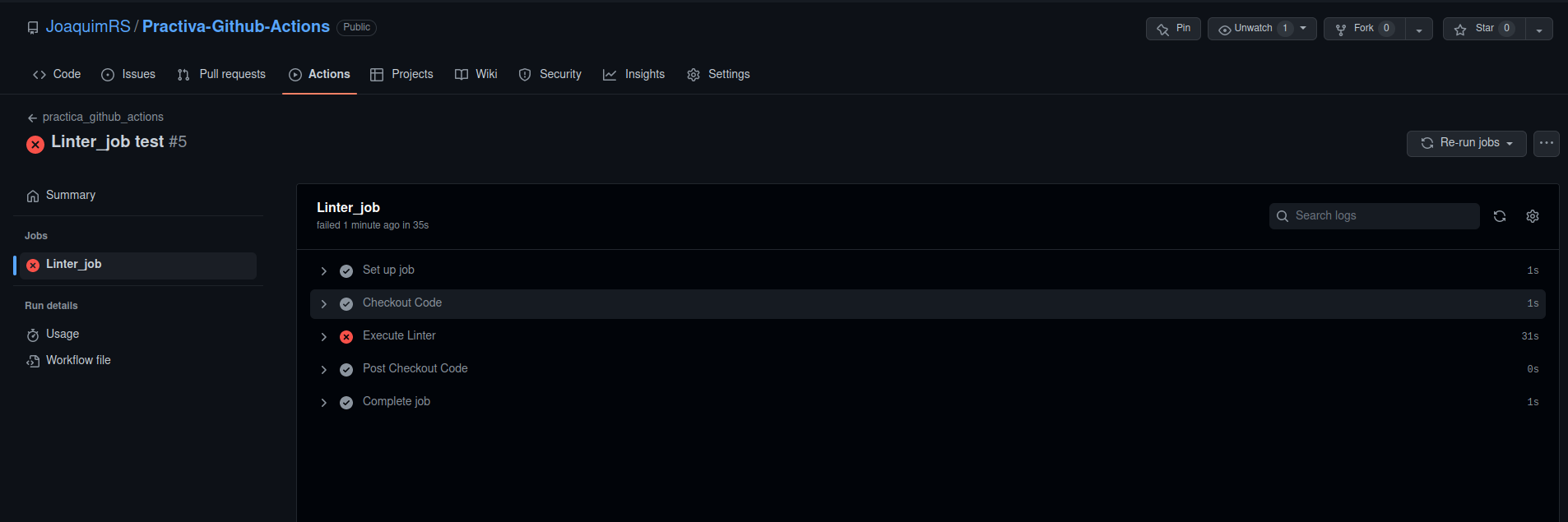Go back to practica_github_actions workflow
The width and height of the screenshot is (1568, 522).
tap(95, 117)
